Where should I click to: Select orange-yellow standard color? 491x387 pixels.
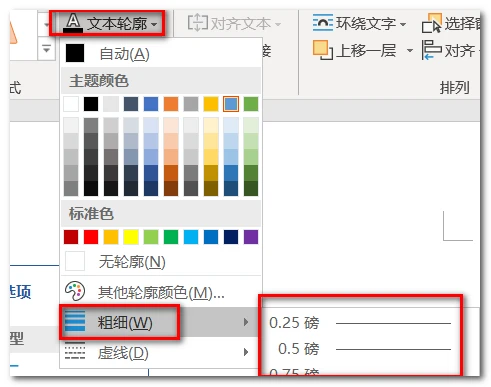[111, 237]
